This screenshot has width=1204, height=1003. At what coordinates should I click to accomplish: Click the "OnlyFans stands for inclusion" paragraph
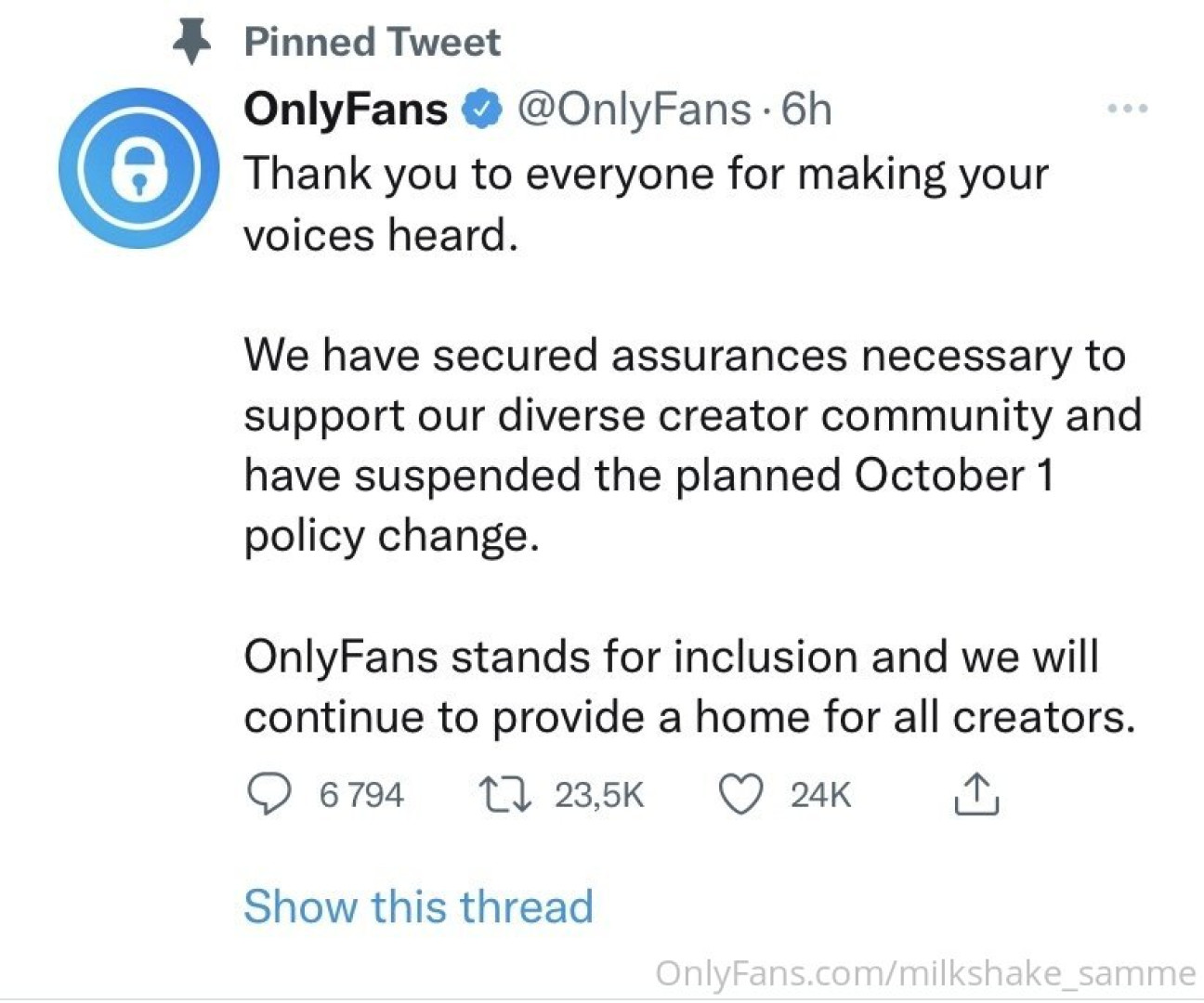coord(688,687)
